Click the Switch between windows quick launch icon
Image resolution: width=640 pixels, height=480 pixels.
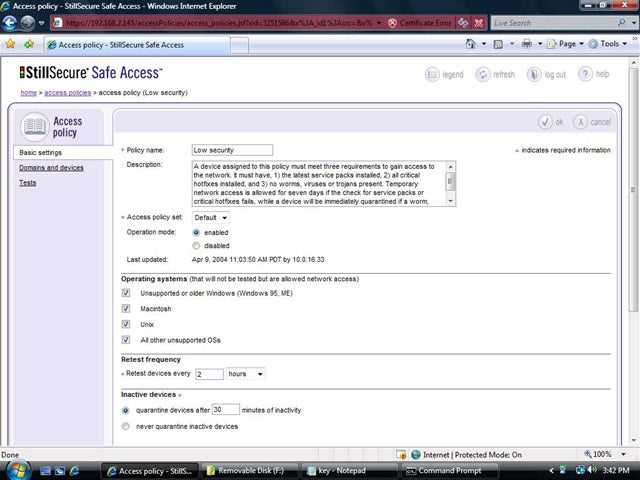pos(60,471)
